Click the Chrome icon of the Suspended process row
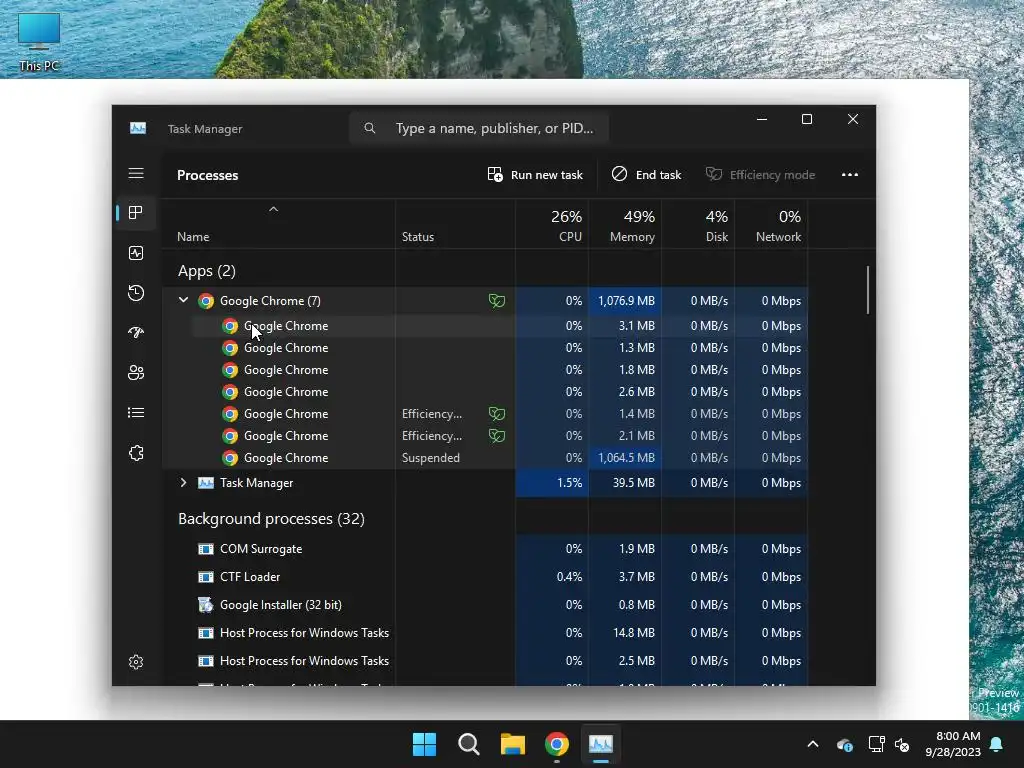 (230, 458)
